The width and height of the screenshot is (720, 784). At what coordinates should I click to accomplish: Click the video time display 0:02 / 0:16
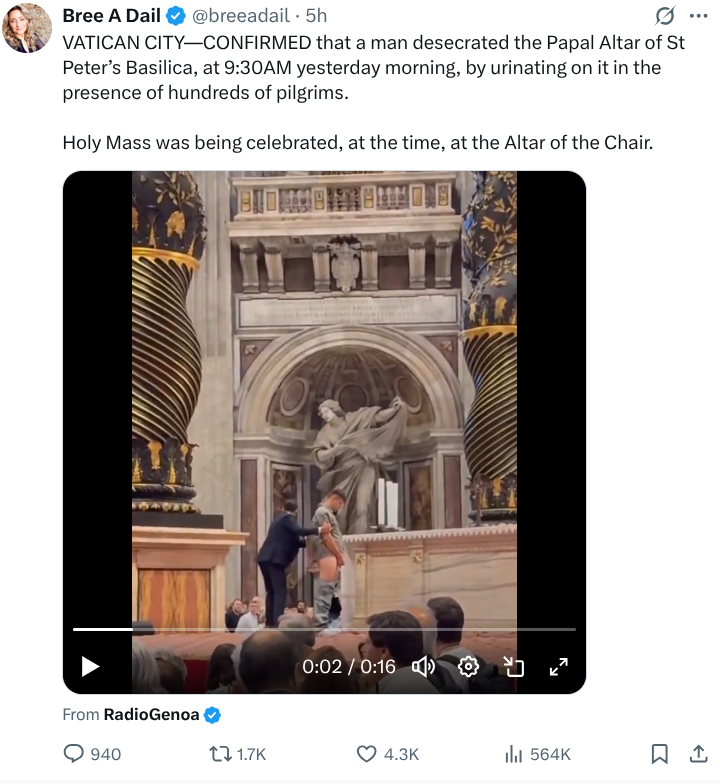coord(348,666)
